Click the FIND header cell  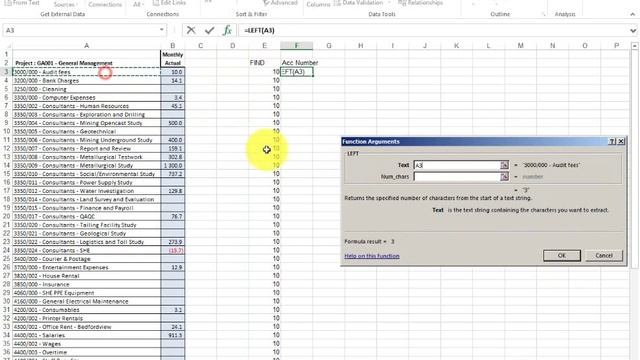pos(264,63)
